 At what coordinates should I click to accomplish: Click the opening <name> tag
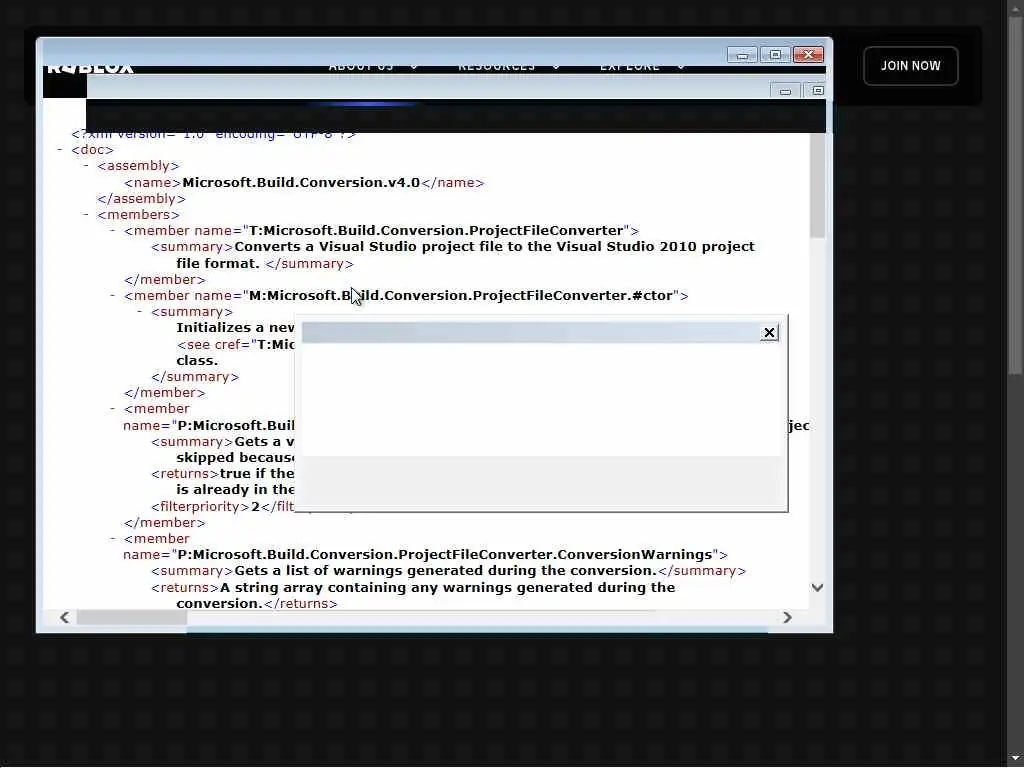pyautogui.click(x=152, y=183)
